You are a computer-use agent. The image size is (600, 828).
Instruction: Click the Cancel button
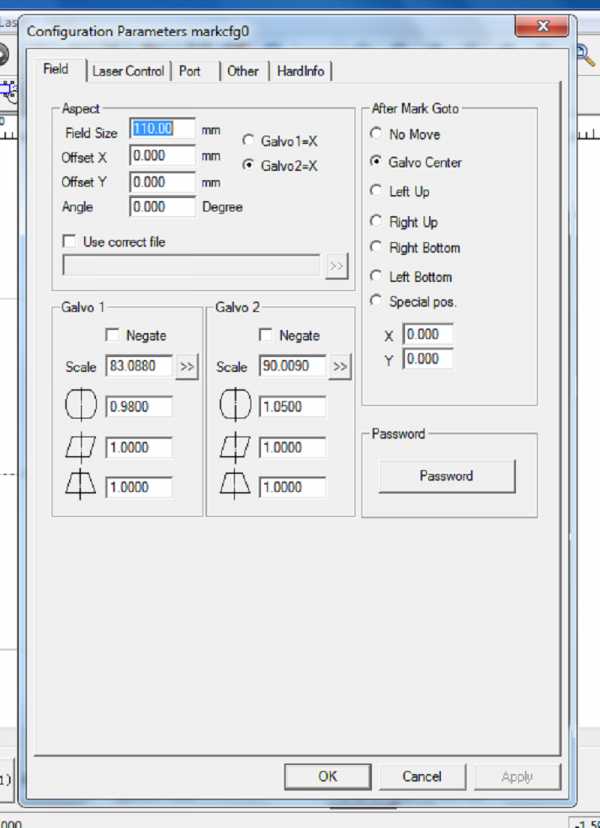pos(422,776)
